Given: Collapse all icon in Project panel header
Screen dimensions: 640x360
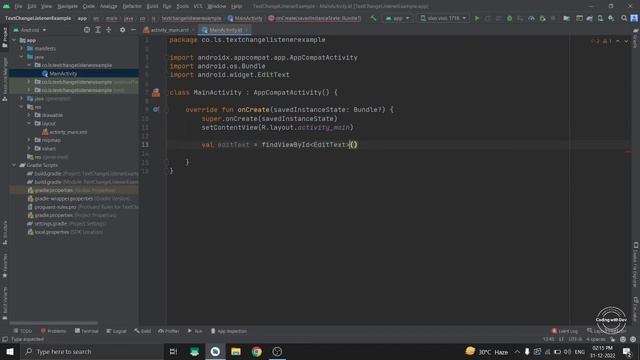Looking at the screenshot, I should tap(109, 30).
